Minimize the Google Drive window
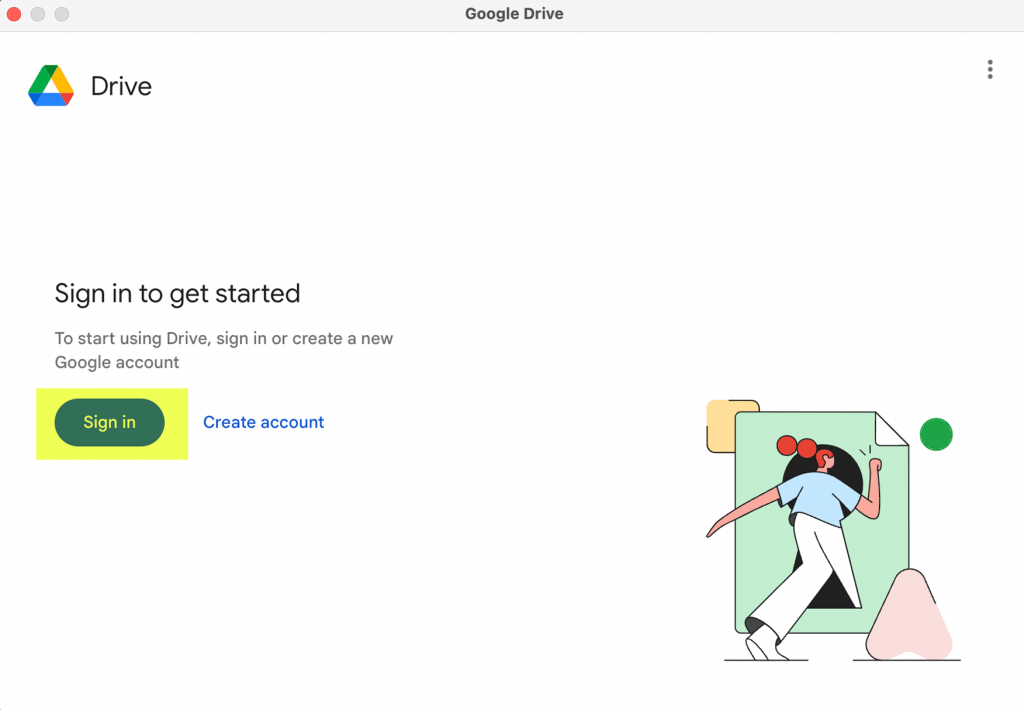1024x710 pixels. click(x=38, y=14)
